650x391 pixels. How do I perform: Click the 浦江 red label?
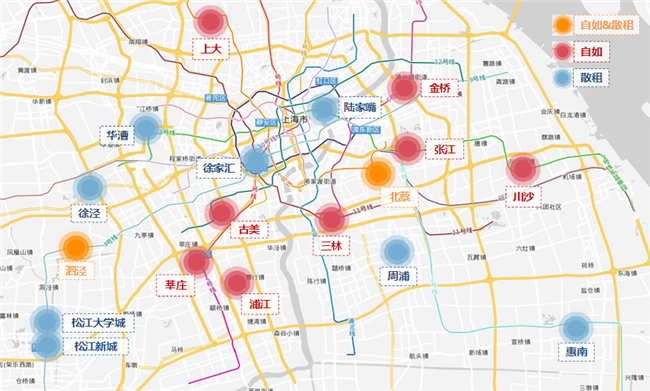[260, 304]
